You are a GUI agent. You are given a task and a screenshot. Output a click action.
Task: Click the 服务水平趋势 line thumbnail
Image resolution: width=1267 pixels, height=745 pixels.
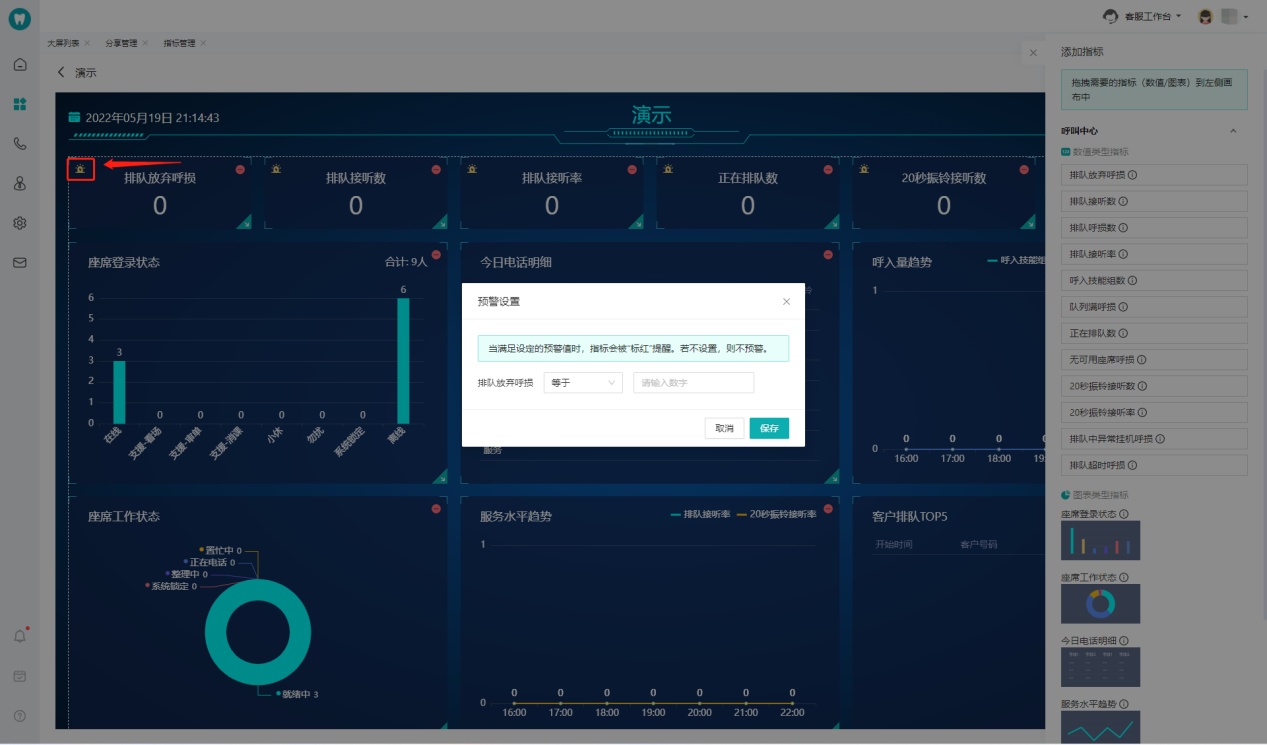[1100, 727]
